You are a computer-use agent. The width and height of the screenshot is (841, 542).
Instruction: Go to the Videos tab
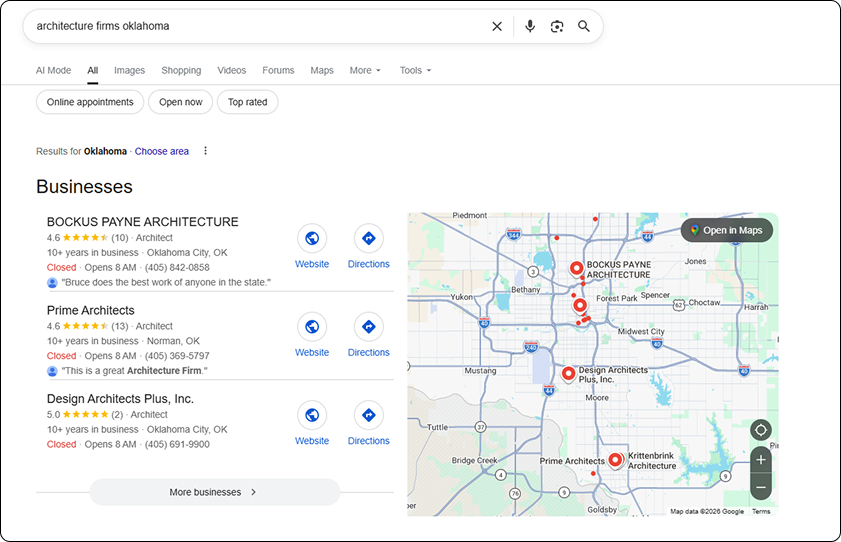pos(232,70)
